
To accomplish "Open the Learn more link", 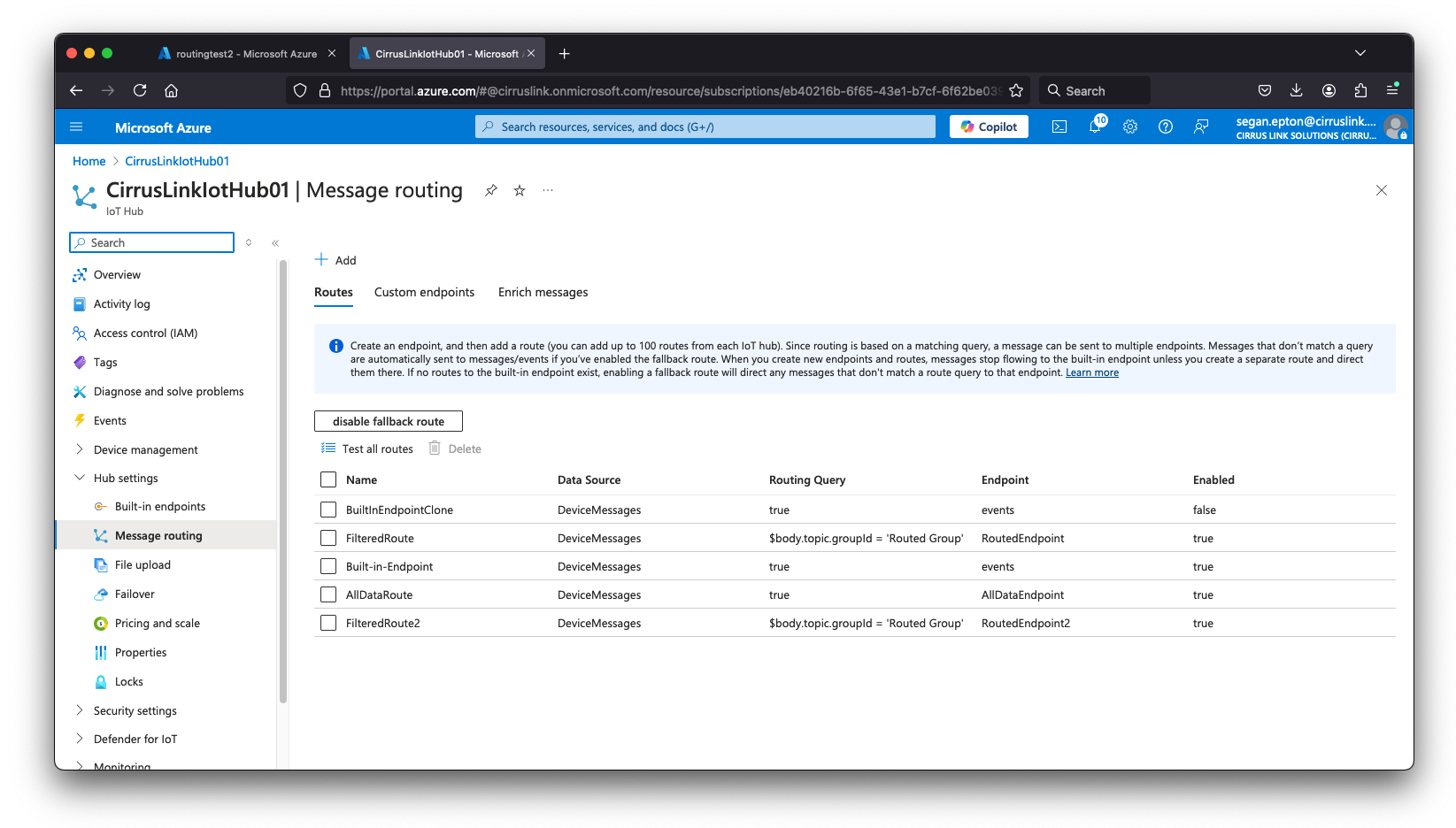I will pos(1091,373).
